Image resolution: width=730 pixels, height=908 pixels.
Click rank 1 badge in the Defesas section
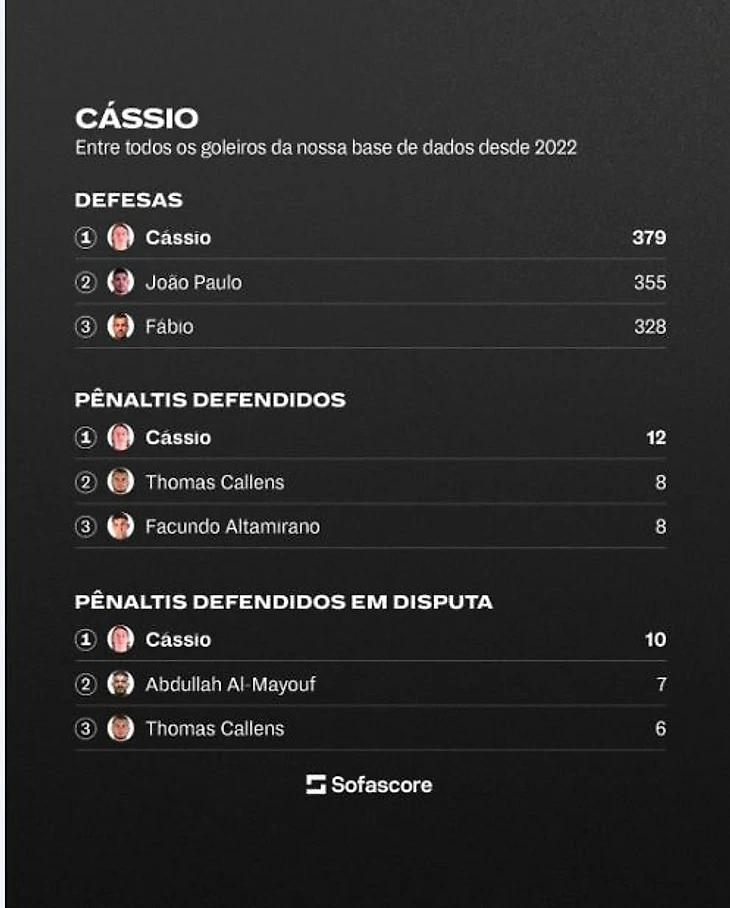(87, 238)
